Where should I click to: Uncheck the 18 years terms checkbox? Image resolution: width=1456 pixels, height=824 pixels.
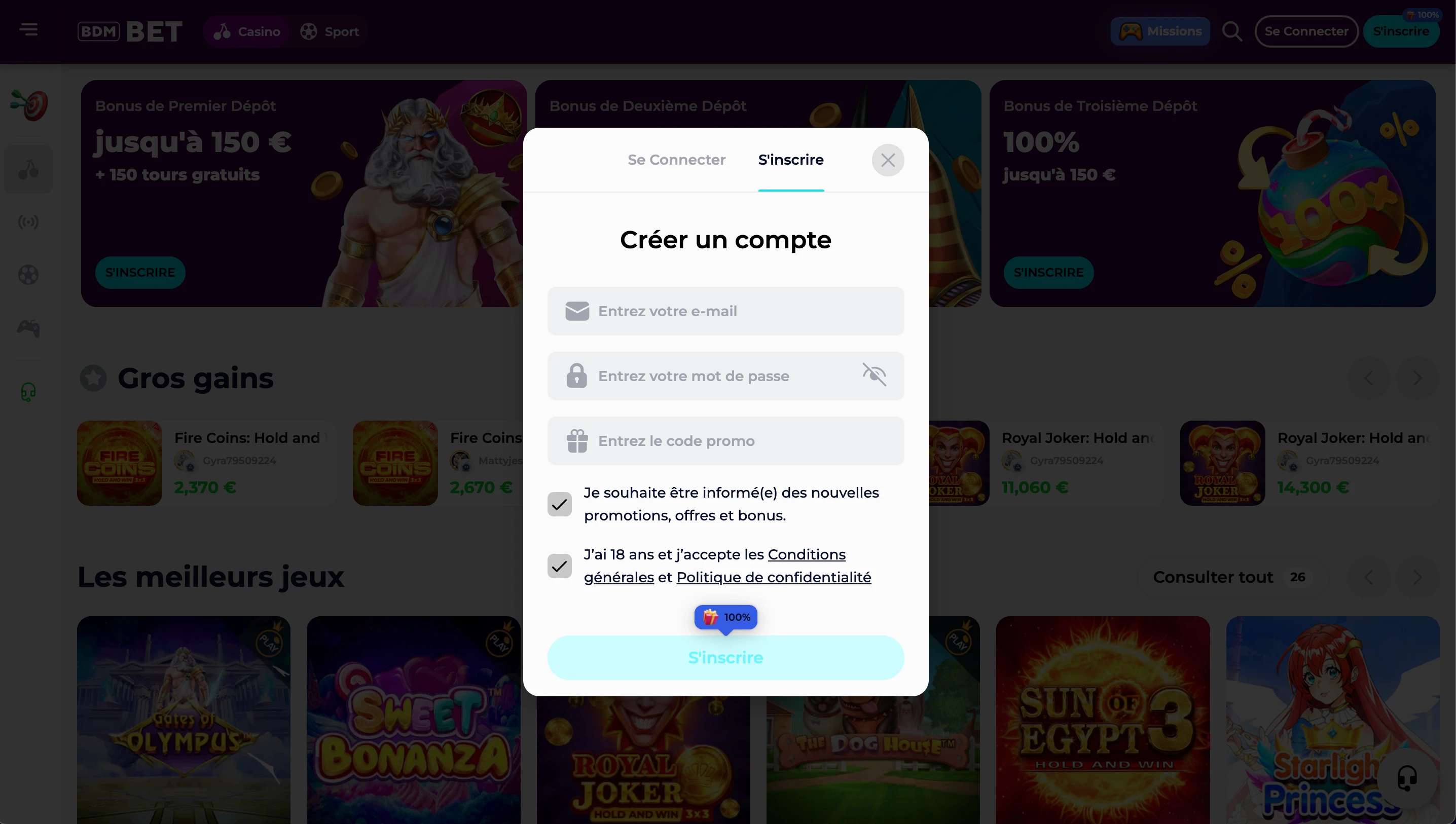(559, 566)
